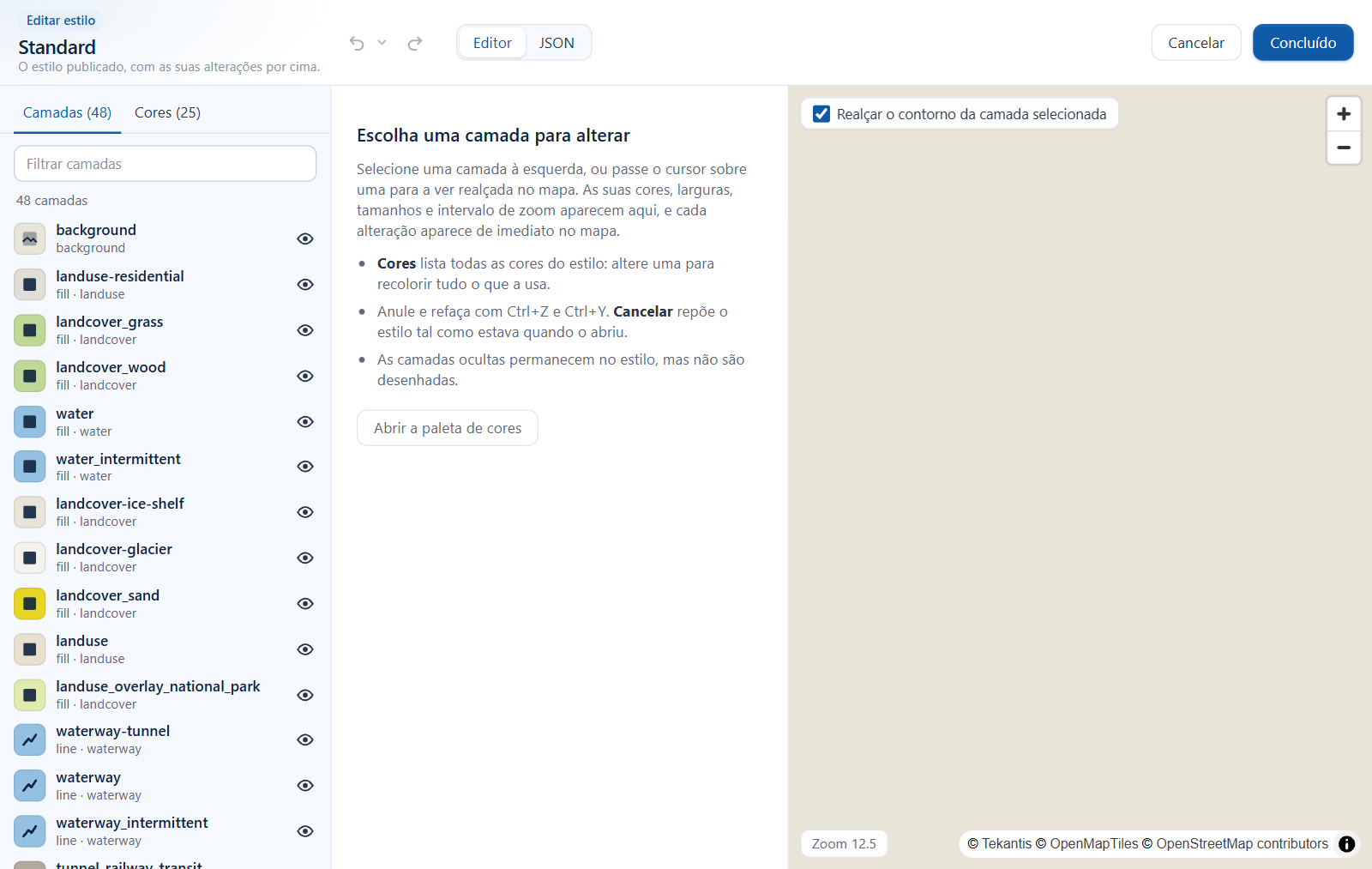
Task: Toggle visibility of waterway-tunnel layer
Action: [305, 739]
